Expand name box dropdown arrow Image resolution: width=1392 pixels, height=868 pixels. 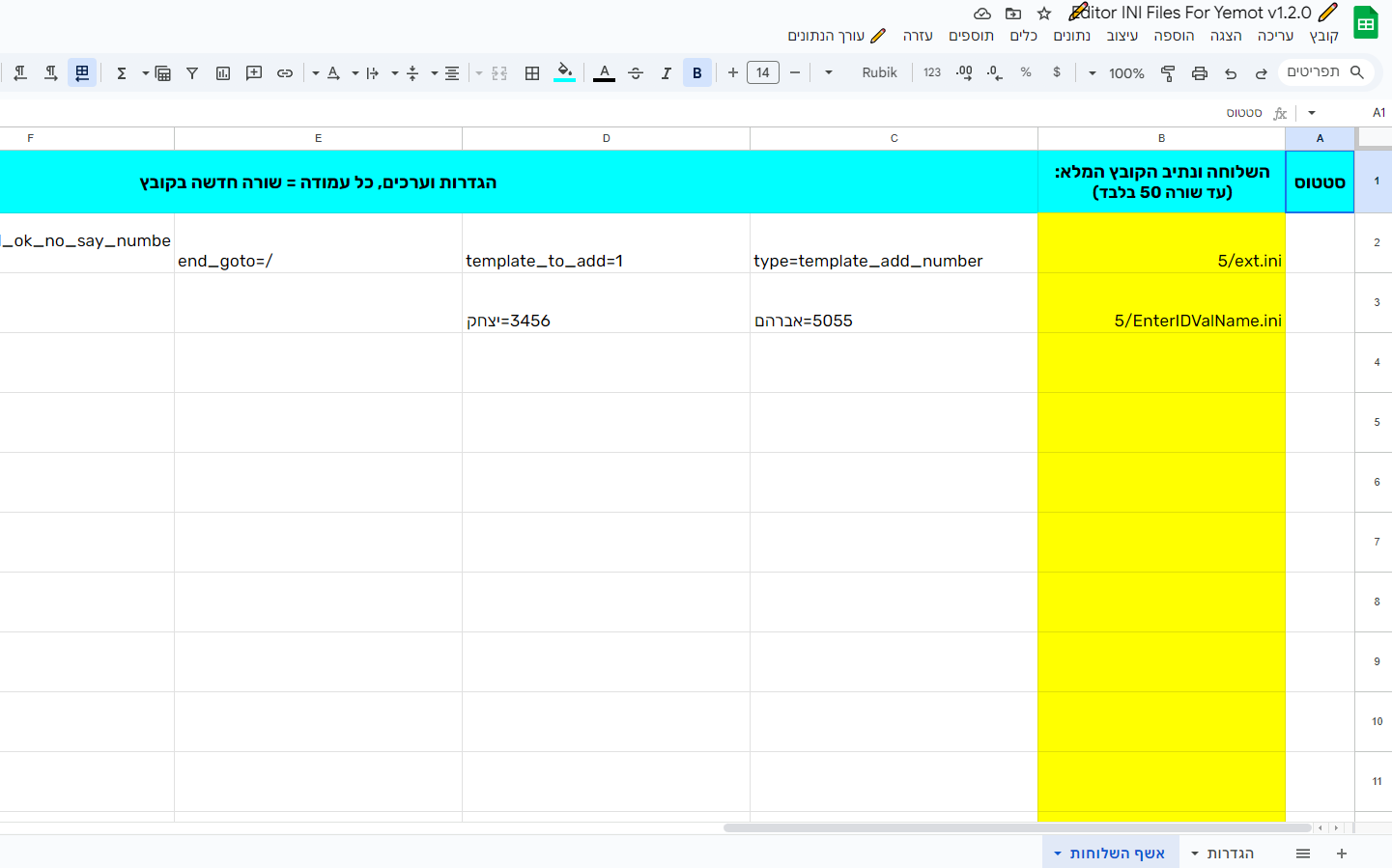click(x=1312, y=113)
